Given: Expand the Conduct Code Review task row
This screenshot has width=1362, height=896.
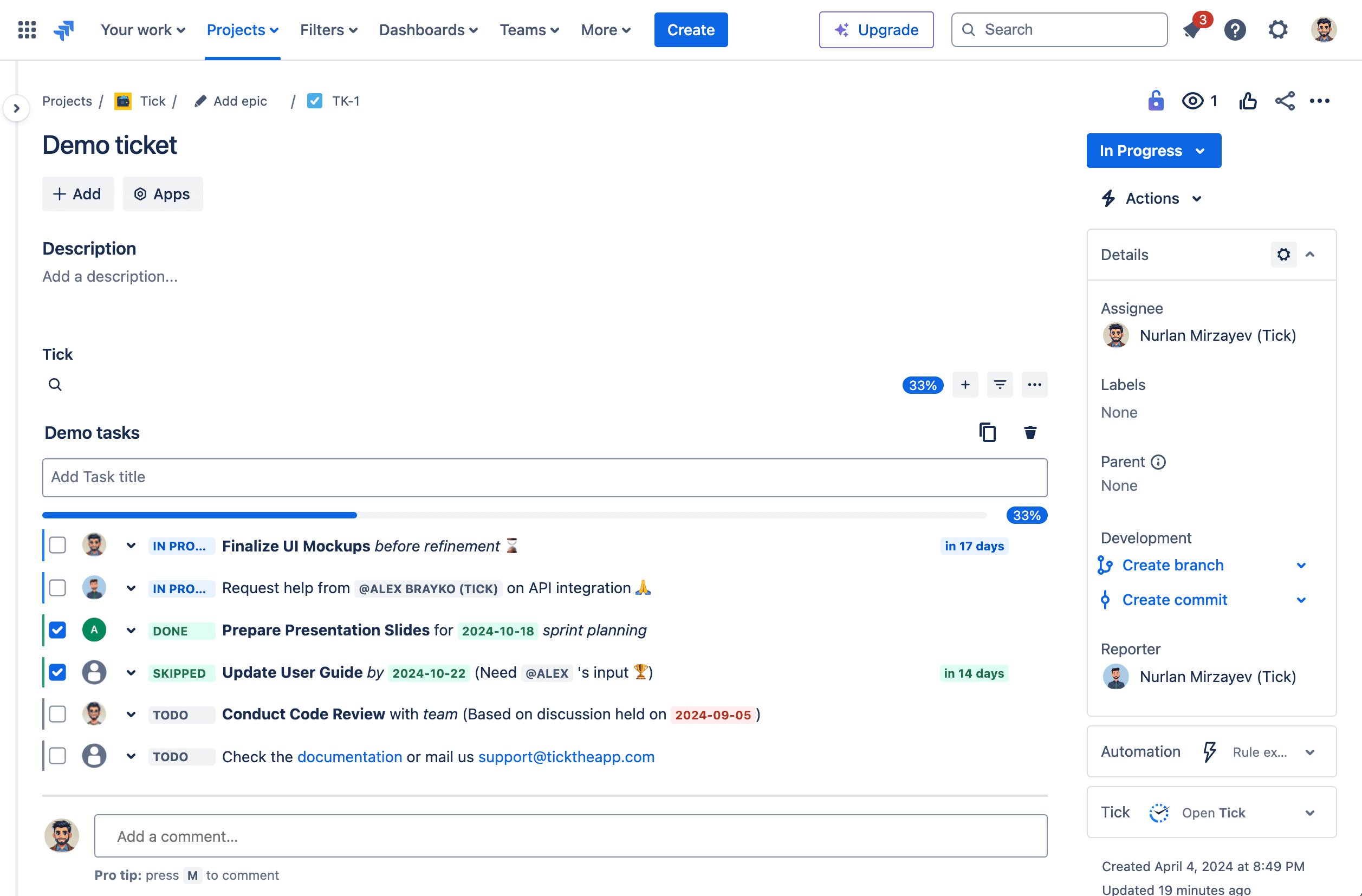Looking at the screenshot, I should (x=131, y=714).
